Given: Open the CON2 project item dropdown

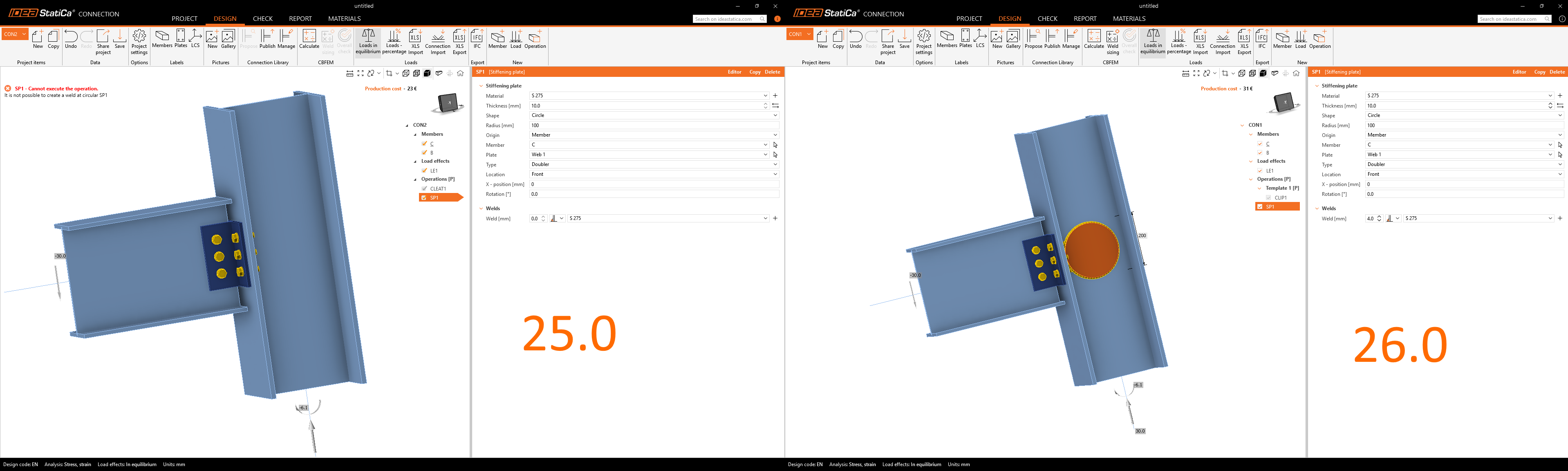Looking at the screenshot, I should point(25,34).
